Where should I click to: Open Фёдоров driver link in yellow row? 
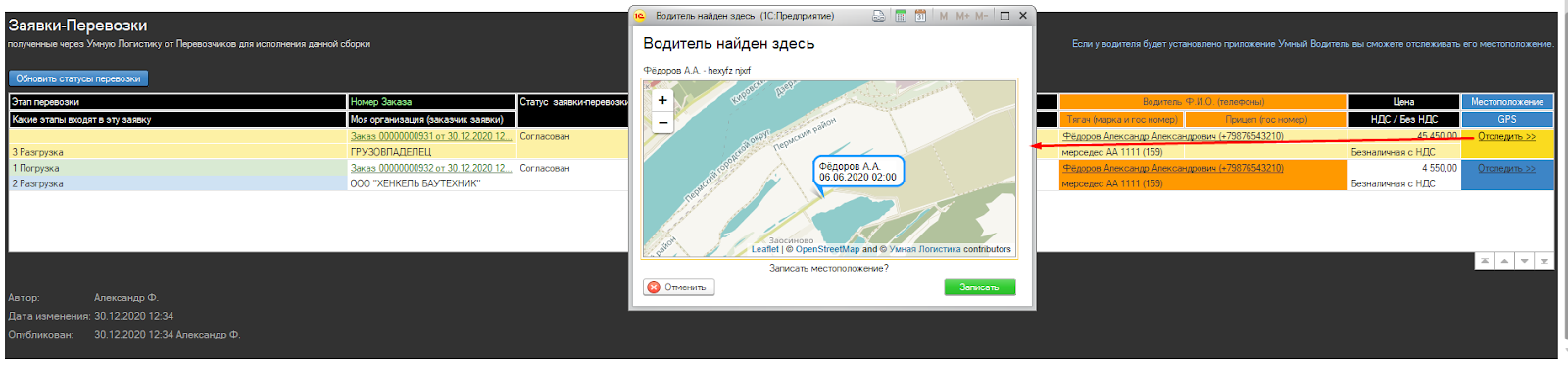tap(1172, 136)
